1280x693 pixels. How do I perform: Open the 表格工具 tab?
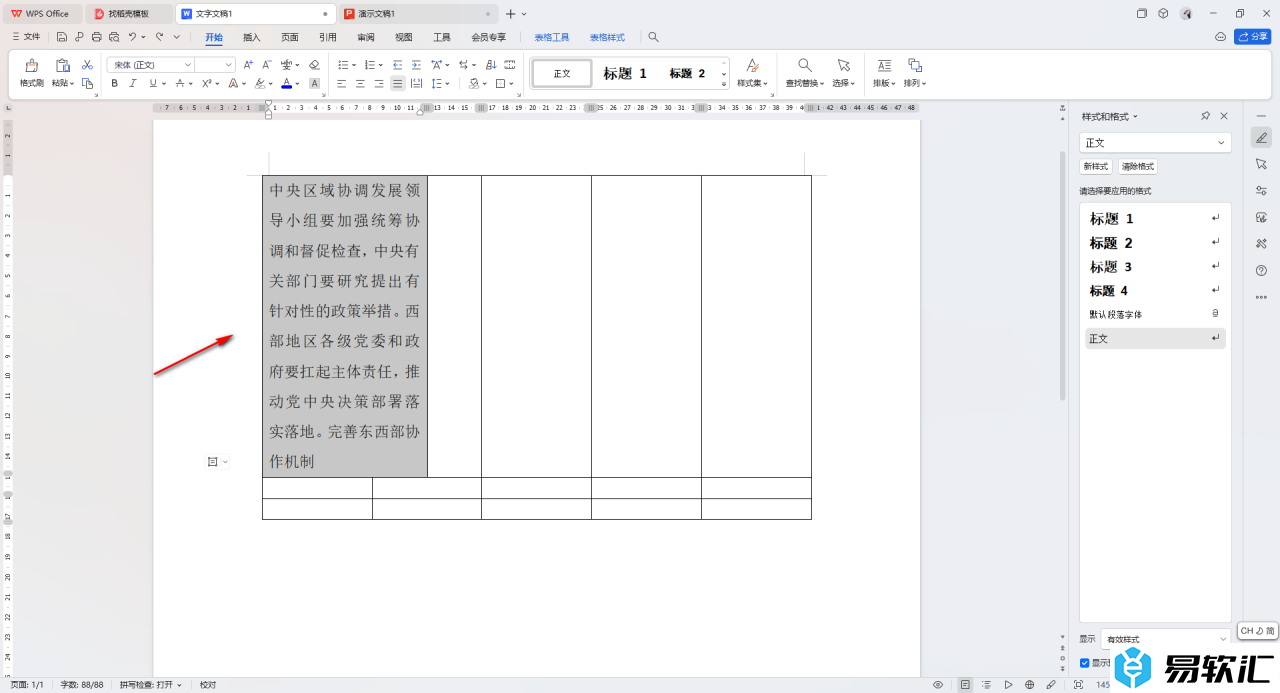coord(552,37)
